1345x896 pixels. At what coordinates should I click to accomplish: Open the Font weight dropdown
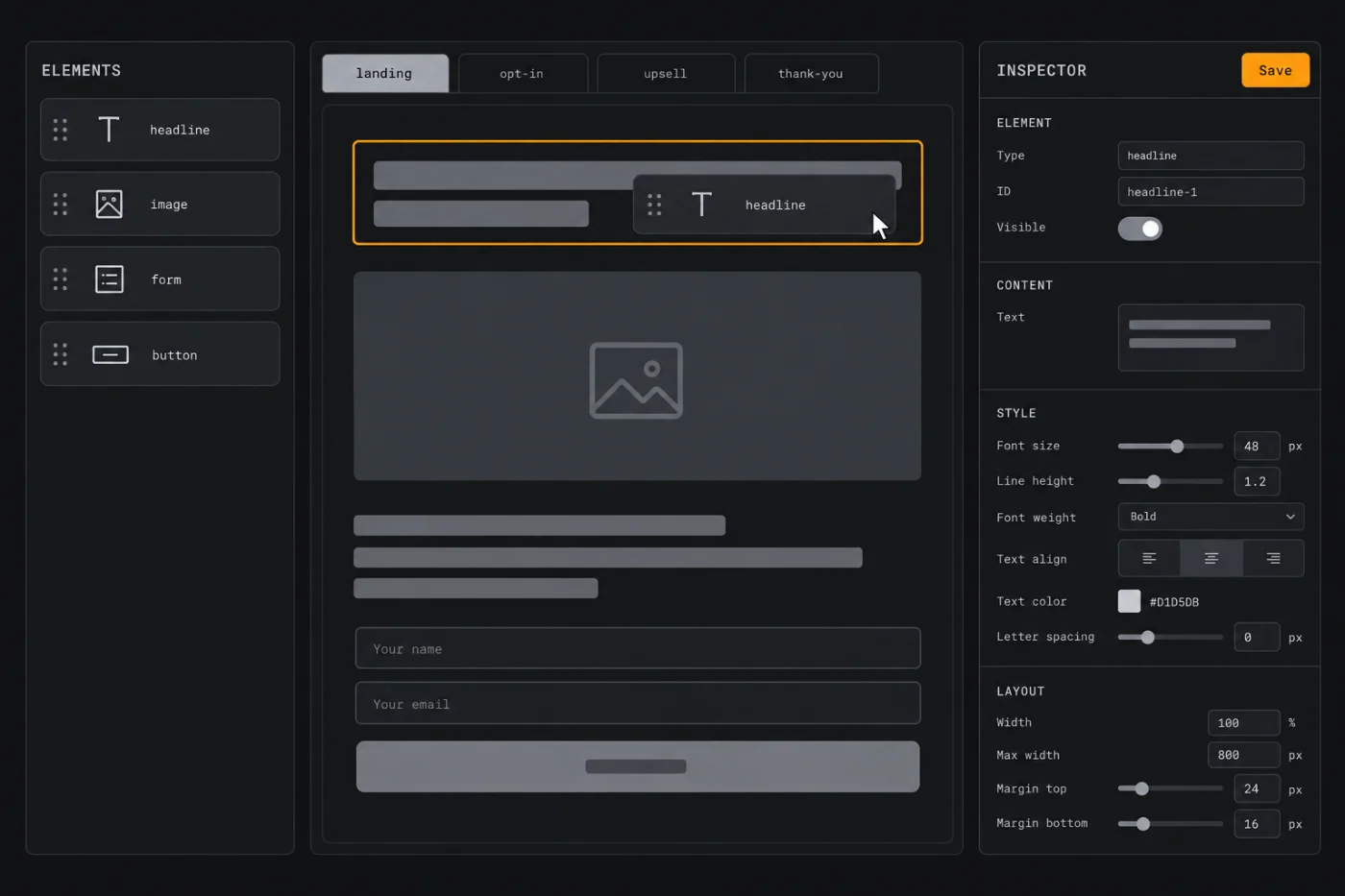pyautogui.click(x=1210, y=517)
